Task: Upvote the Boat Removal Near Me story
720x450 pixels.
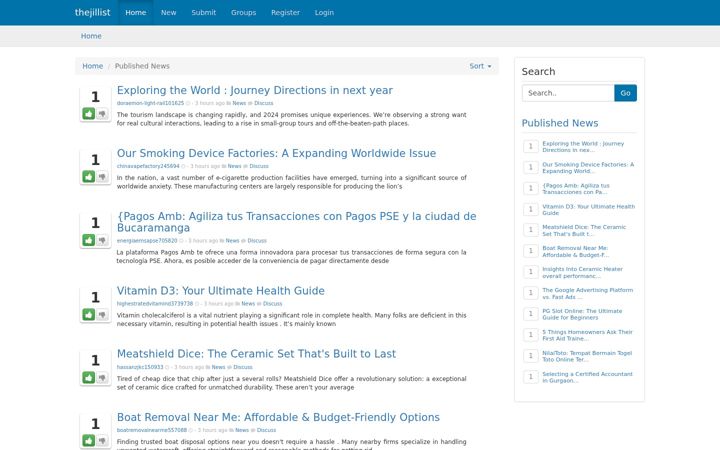Action: [x=89, y=440]
